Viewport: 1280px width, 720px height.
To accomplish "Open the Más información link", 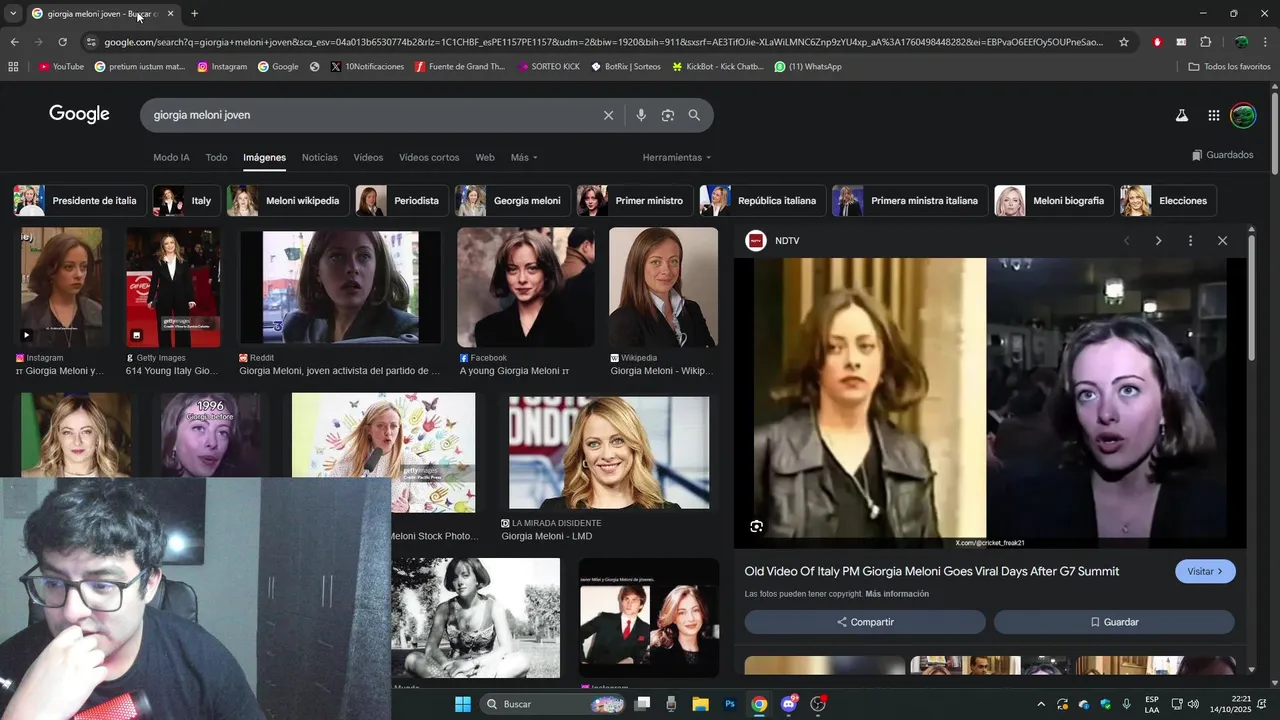I will 897,594.
